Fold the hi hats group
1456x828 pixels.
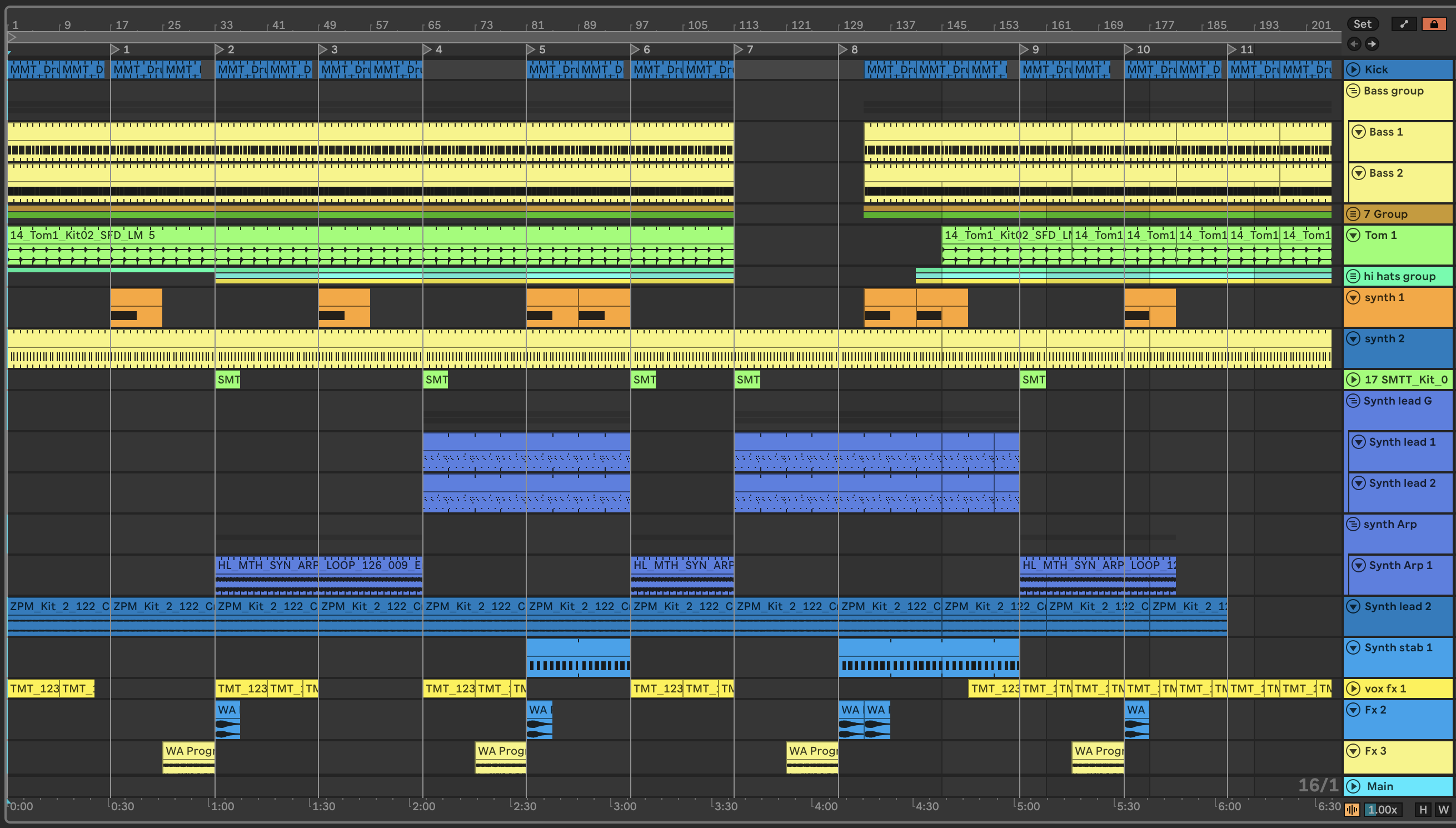click(x=1353, y=276)
